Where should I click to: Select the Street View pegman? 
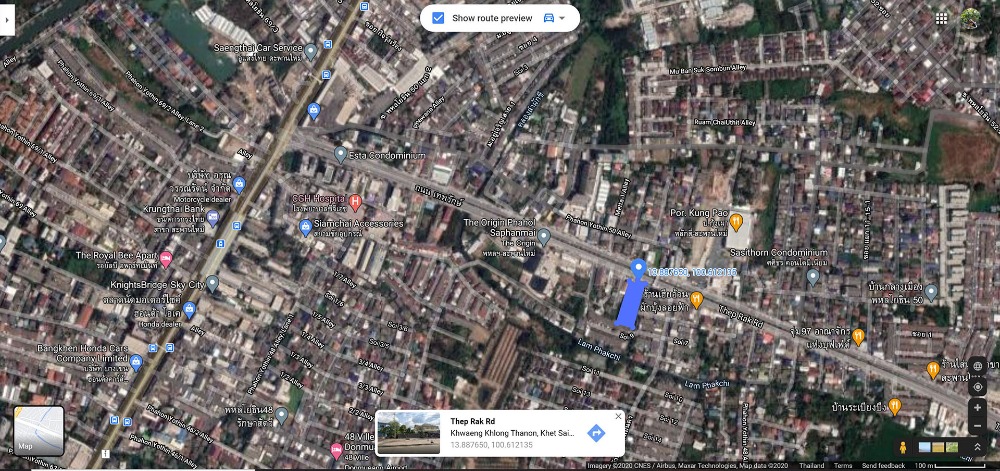click(904, 447)
